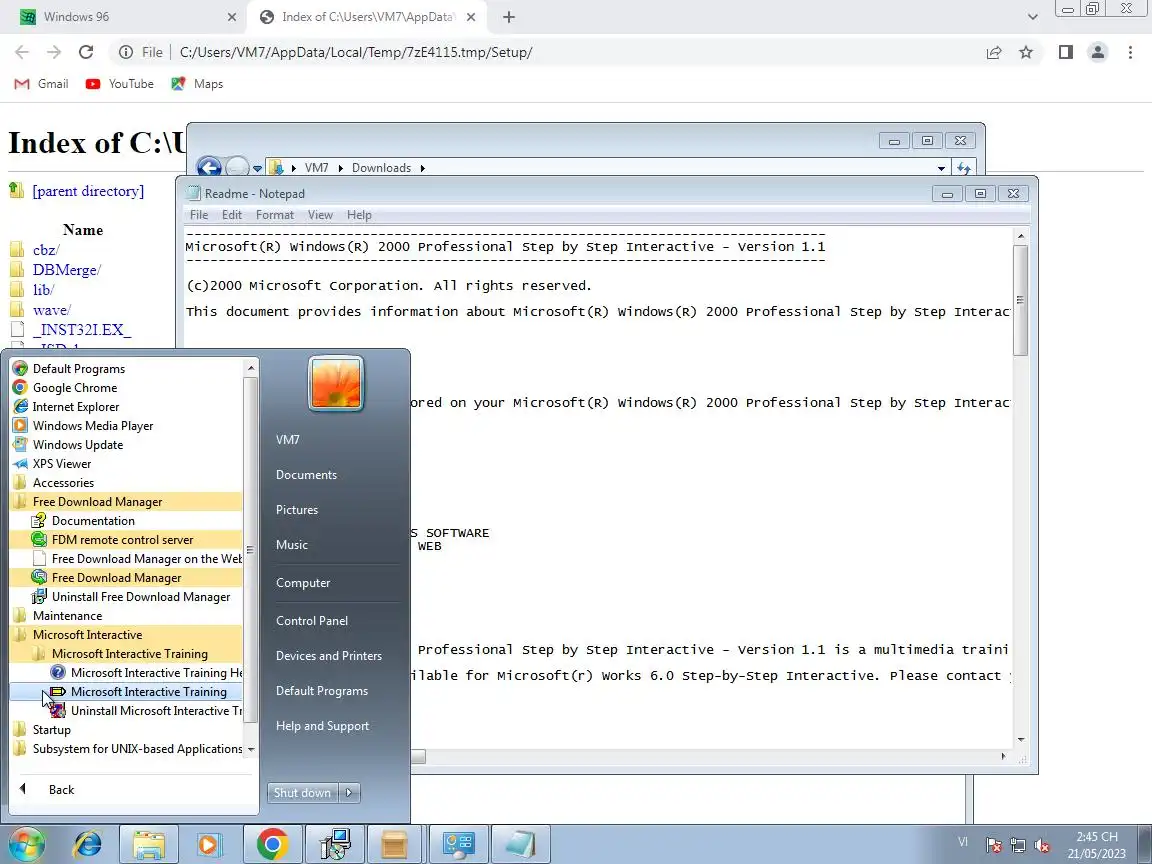The height and width of the screenshot is (864, 1152).
Task: Expand the Startup folder
Action: (126, 730)
